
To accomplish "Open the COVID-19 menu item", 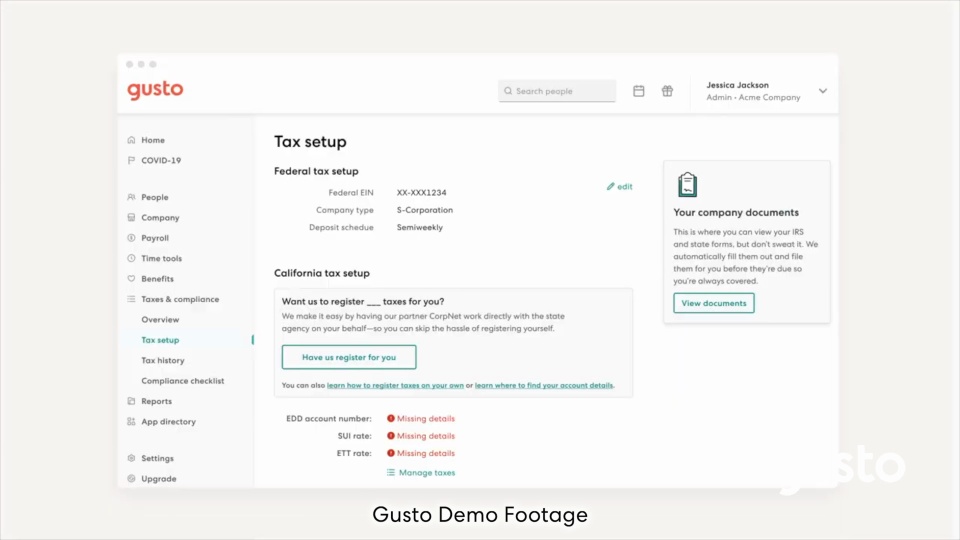I will pyautogui.click(x=161, y=160).
